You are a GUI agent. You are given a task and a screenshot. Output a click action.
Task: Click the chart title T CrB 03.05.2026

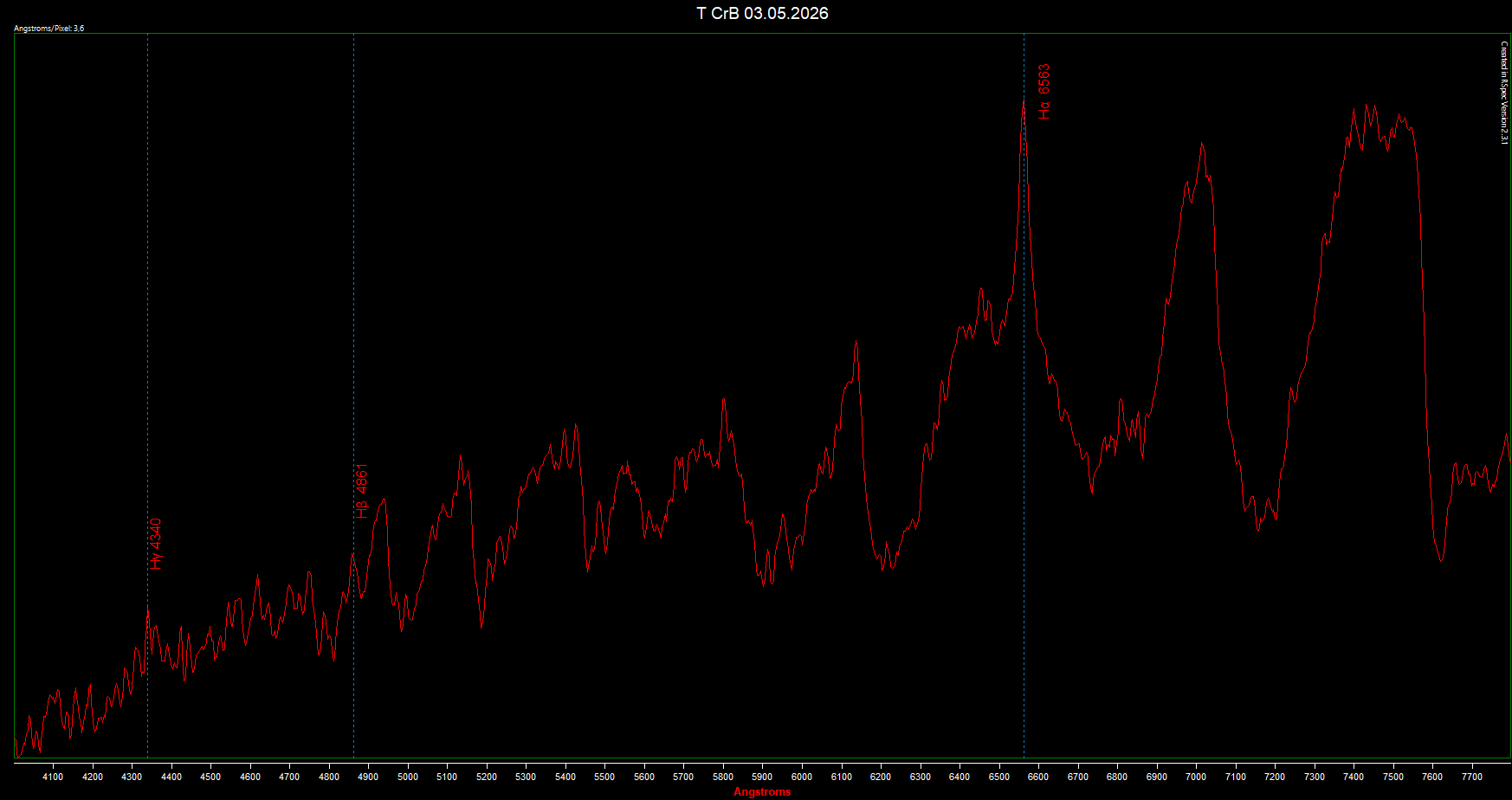(762, 13)
